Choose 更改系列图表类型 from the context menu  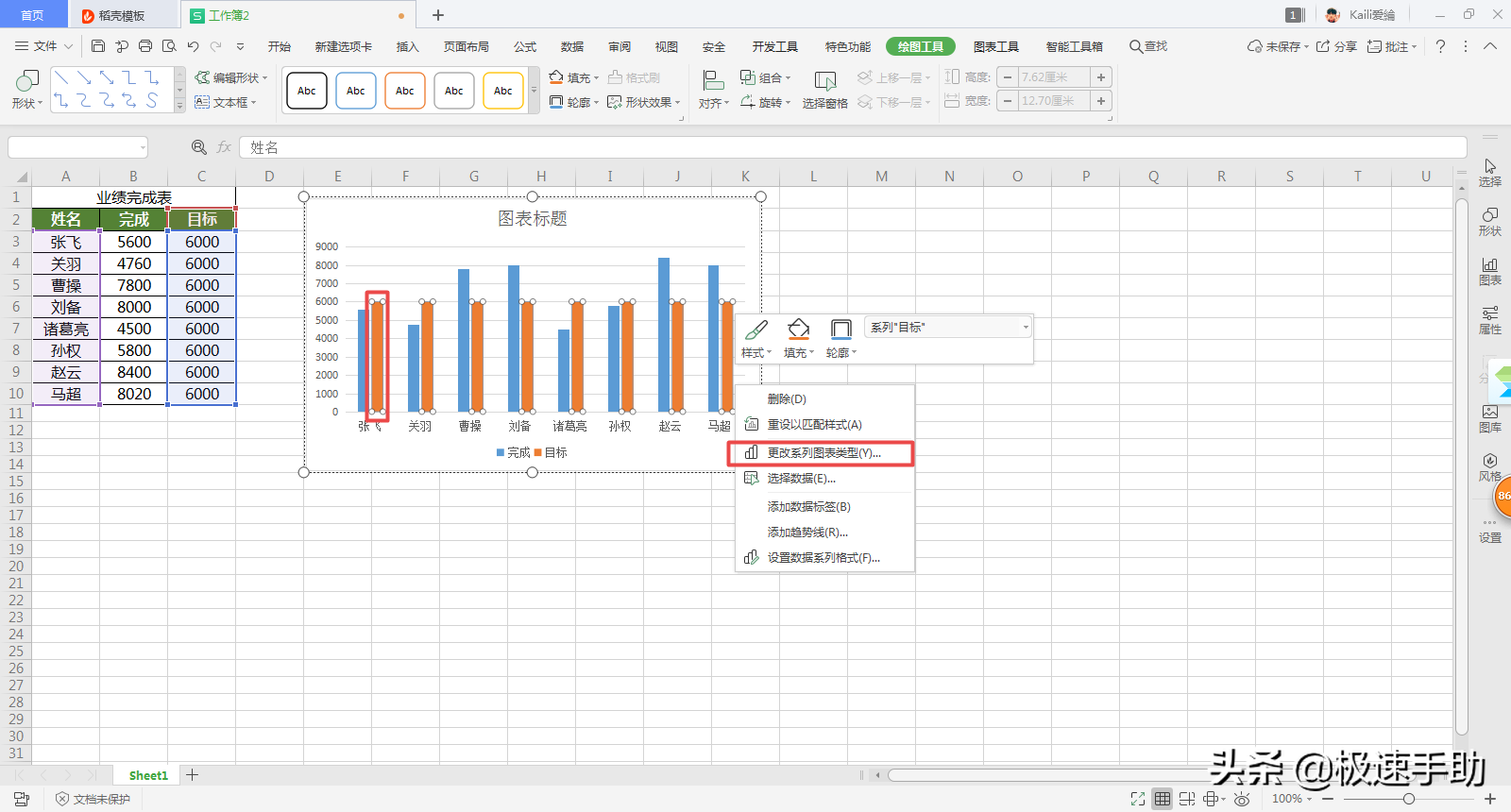tap(824, 453)
